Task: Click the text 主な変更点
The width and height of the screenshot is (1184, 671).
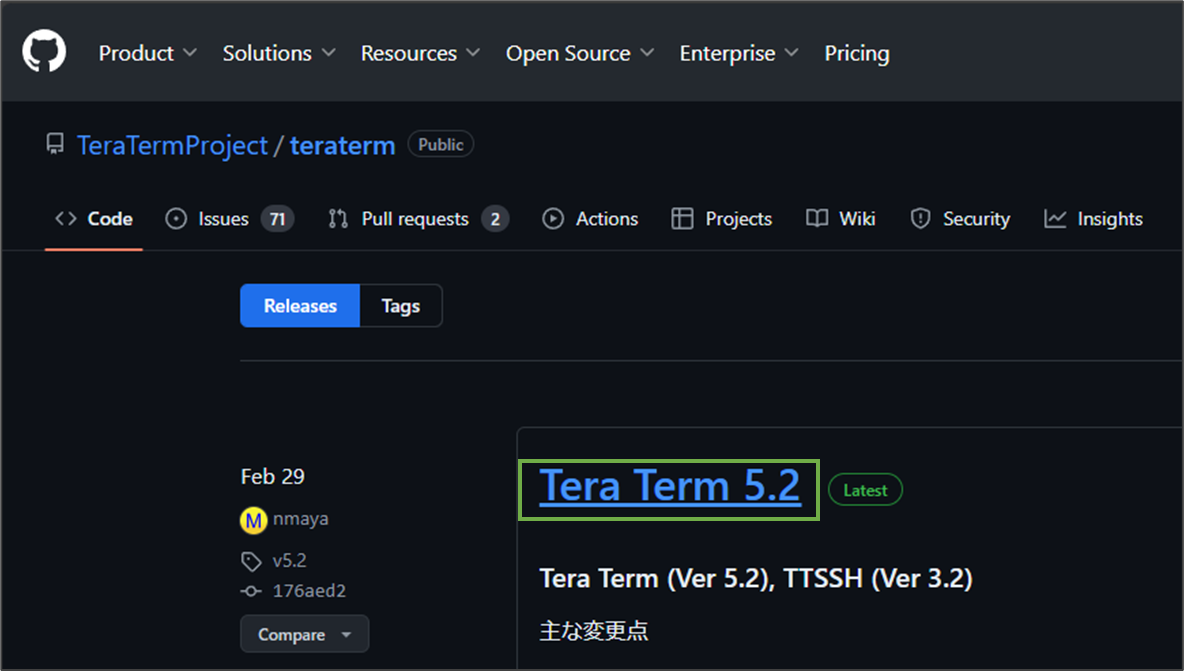Action: (x=594, y=630)
